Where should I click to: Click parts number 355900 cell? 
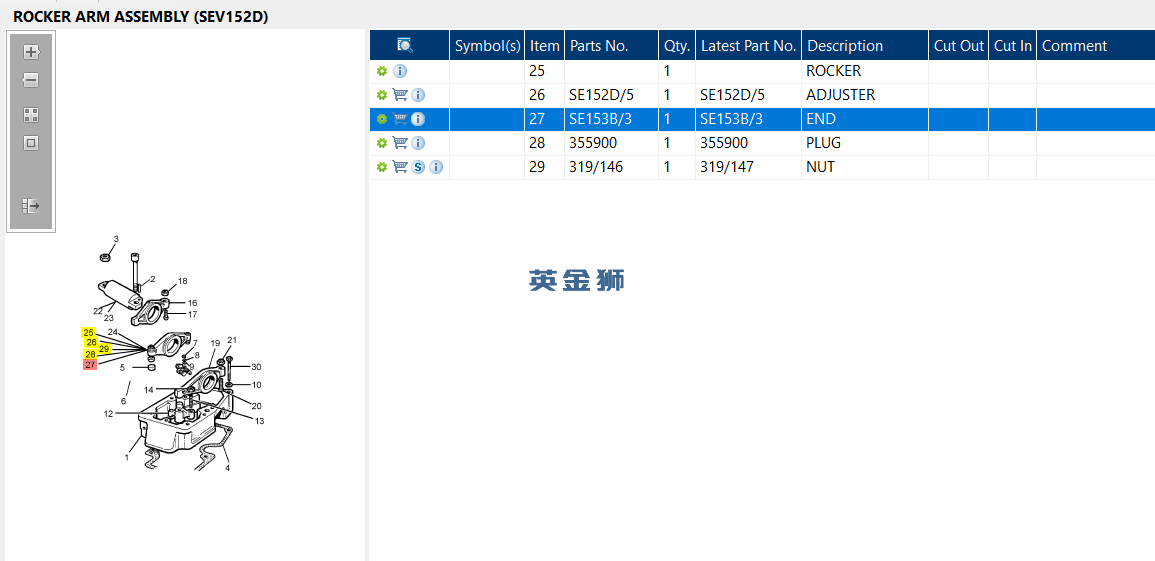(611, 143)
